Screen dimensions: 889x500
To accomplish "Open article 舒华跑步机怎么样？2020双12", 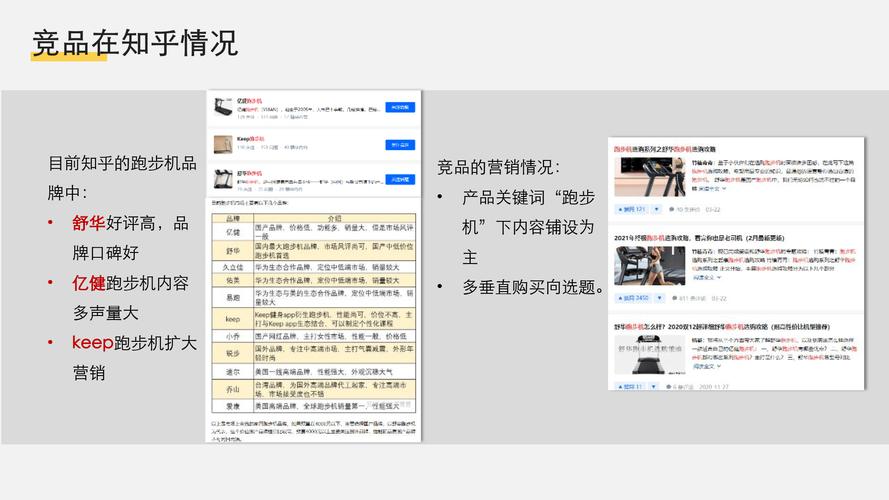I will (x=722, y=327).
